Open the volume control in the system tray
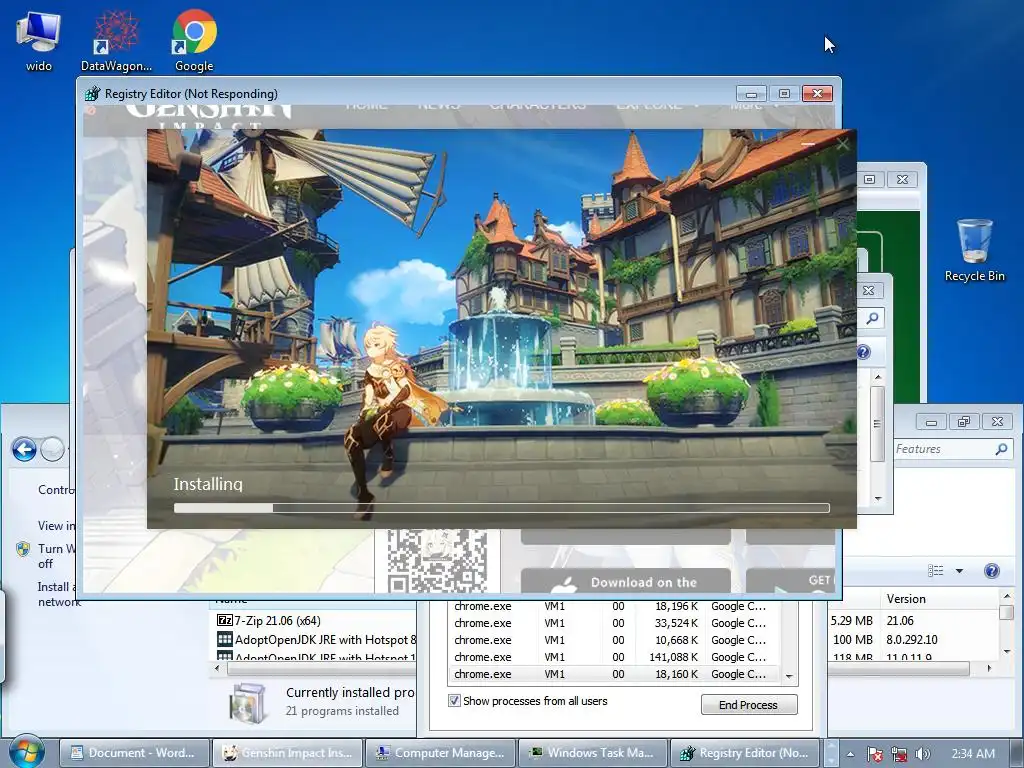Viewport: 1024px width, 768px height. click(x=922, y=754)
